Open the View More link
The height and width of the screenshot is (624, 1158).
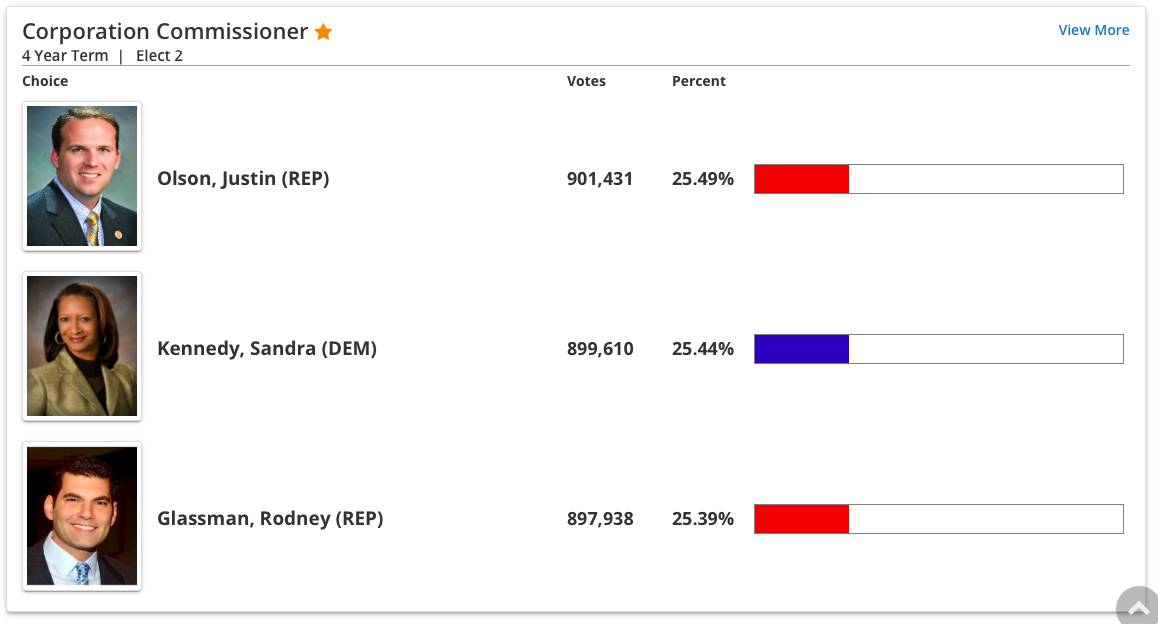1093,30
